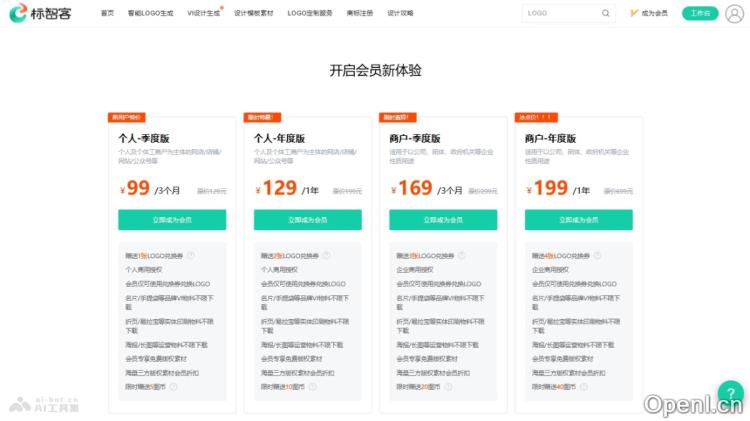Click the floating green help button

(731, 393)
